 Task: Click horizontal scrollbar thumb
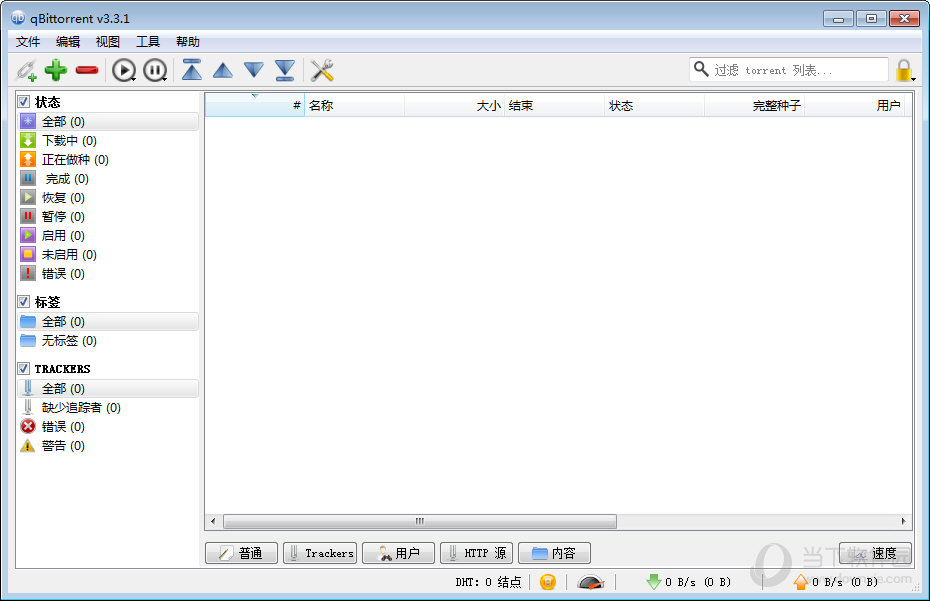420,521
